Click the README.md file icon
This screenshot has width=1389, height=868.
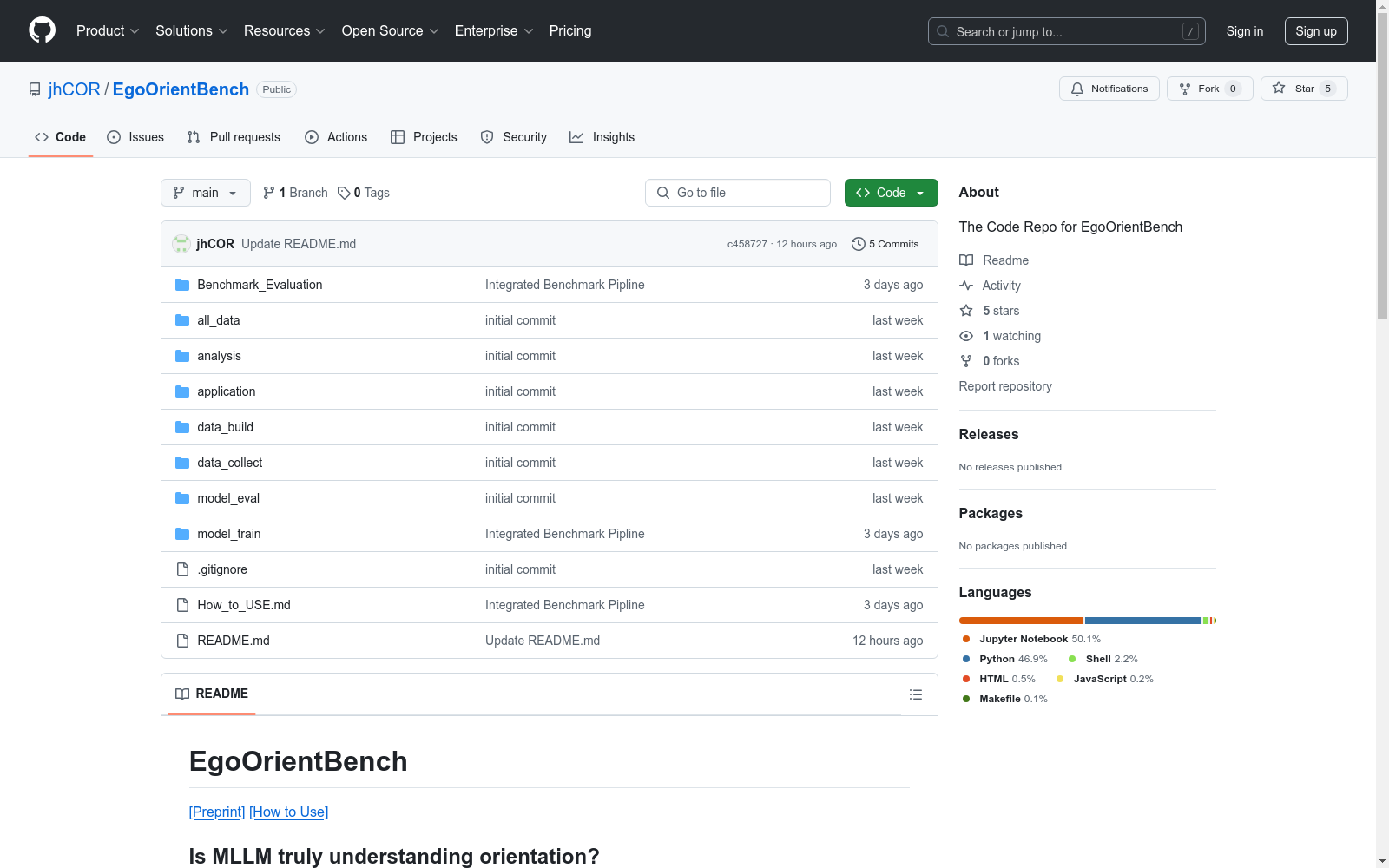pyautogui.click(x=182, y=641)
